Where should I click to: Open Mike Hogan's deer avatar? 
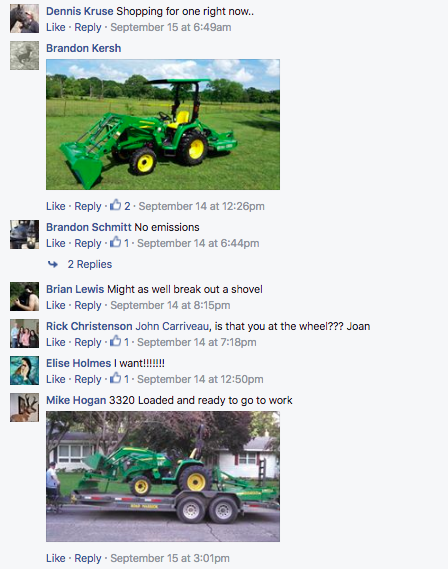pyautogui.click(x=24, y=408)
